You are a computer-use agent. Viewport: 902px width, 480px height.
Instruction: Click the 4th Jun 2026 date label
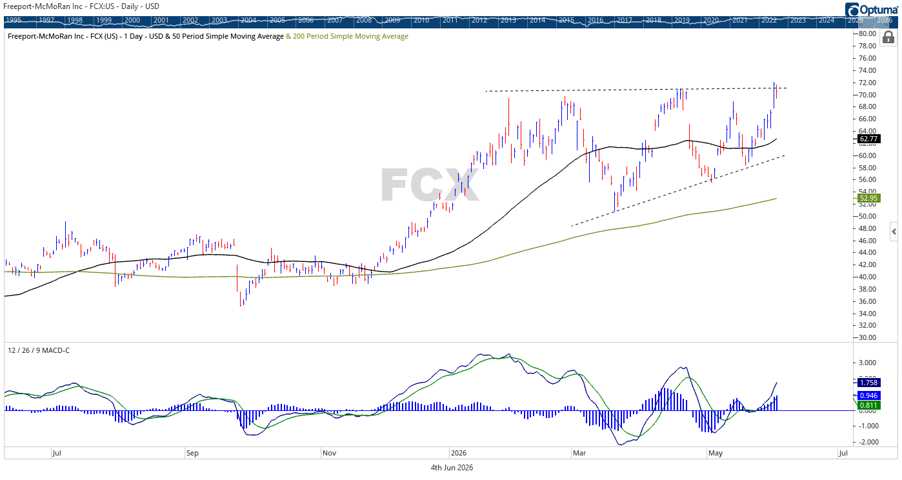point(452,467)
